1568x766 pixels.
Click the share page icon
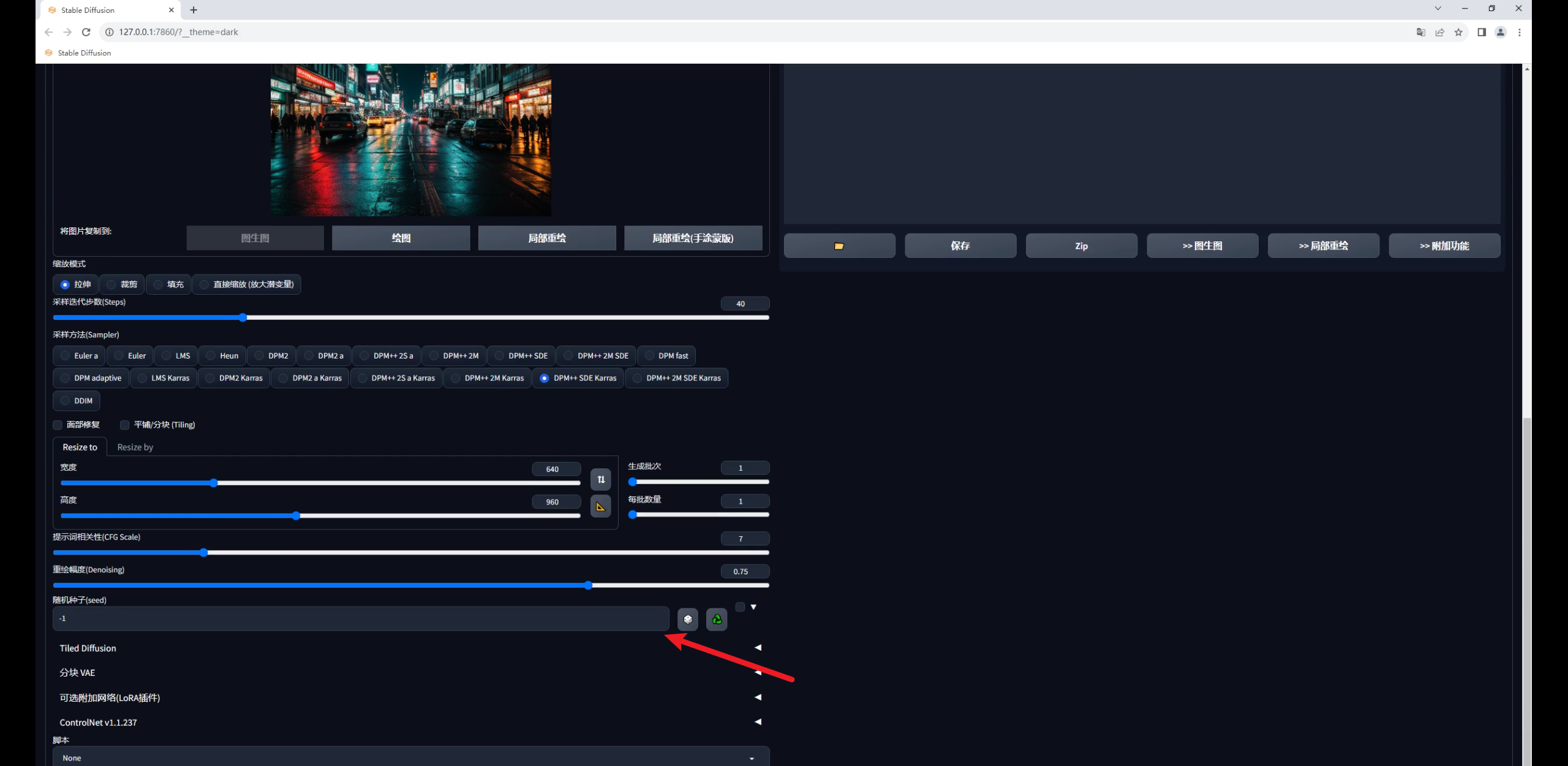point(1440,32)
